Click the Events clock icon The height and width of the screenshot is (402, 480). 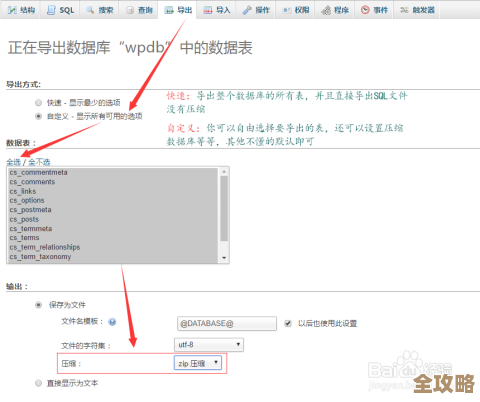[x=365, y=10]
